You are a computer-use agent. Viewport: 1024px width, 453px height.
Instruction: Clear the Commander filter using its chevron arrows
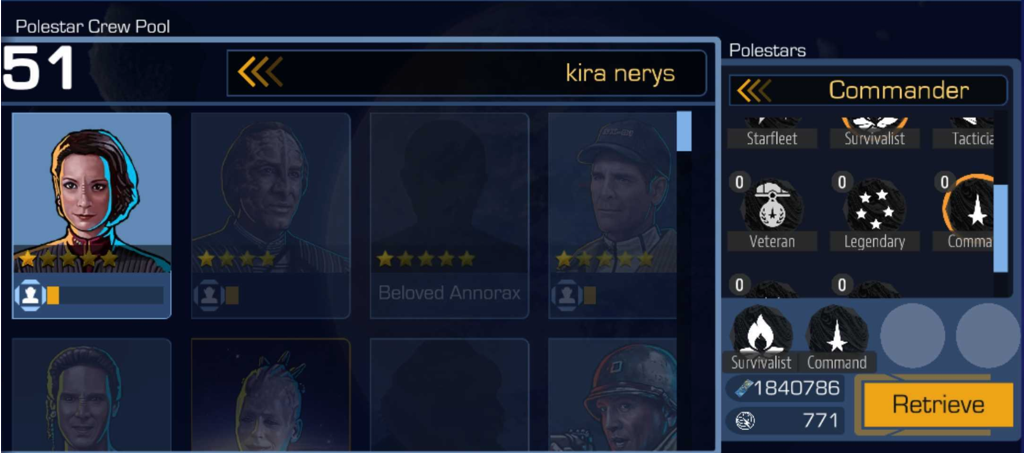coord(754,91)
